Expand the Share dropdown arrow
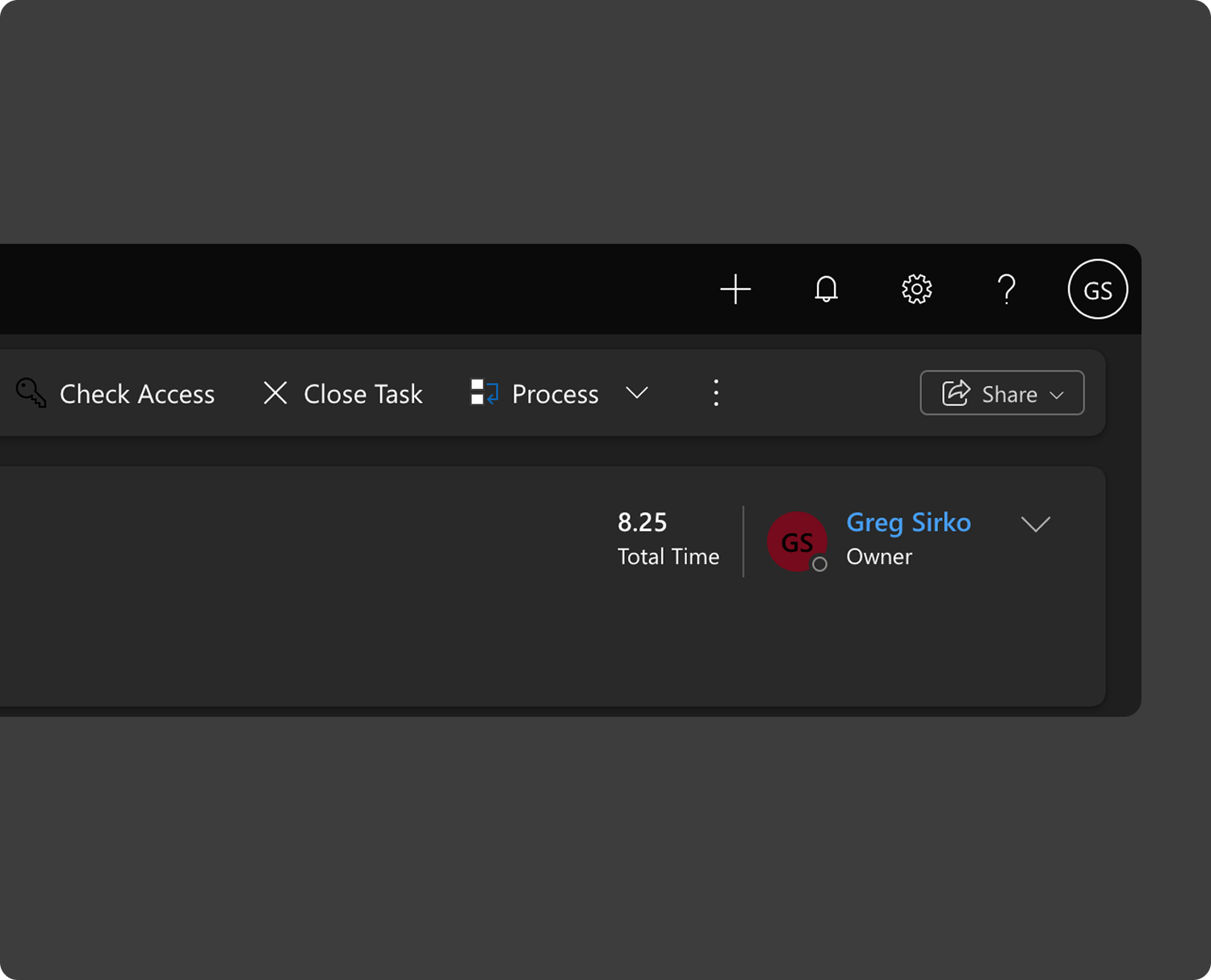1211x980 pixels. tap(1057, 395)
